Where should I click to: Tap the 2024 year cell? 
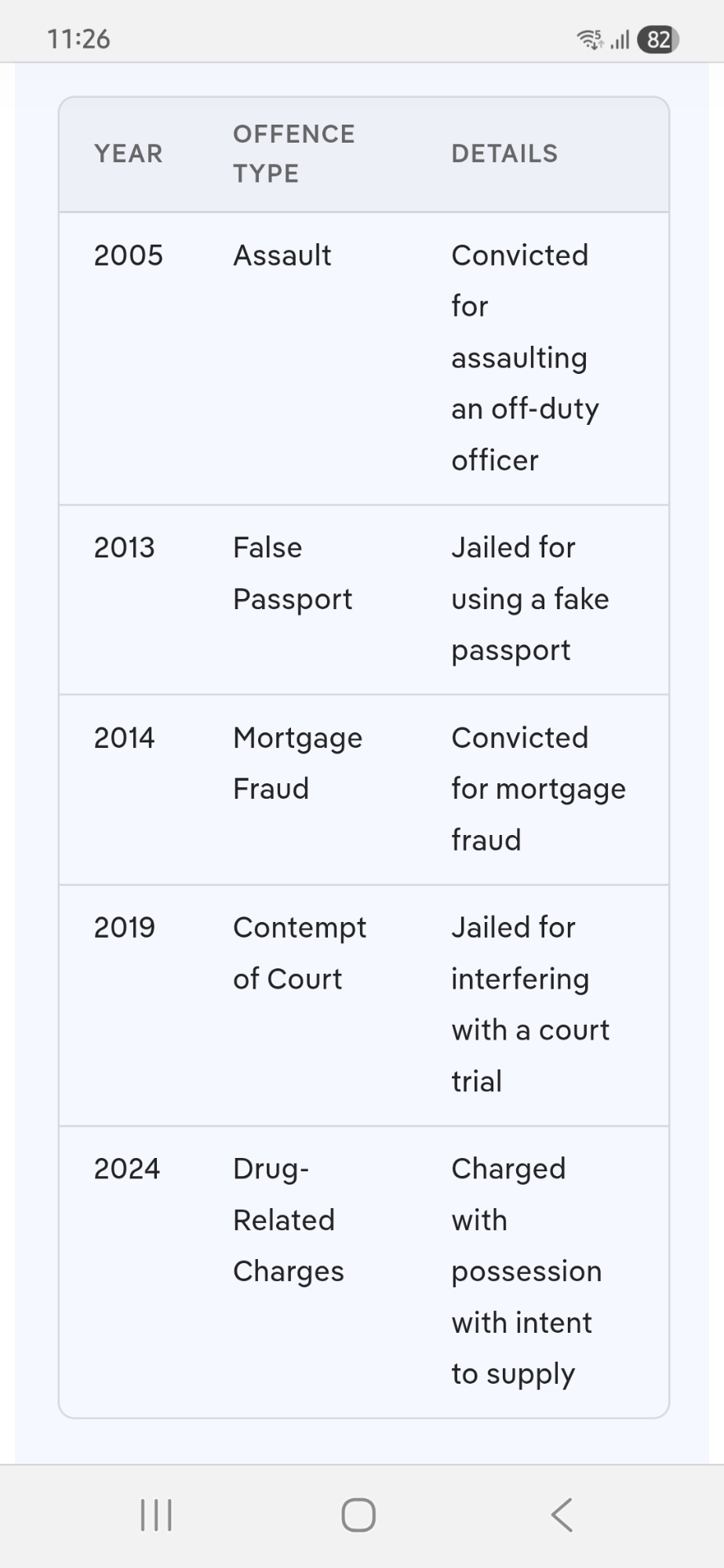point(127,1169)
